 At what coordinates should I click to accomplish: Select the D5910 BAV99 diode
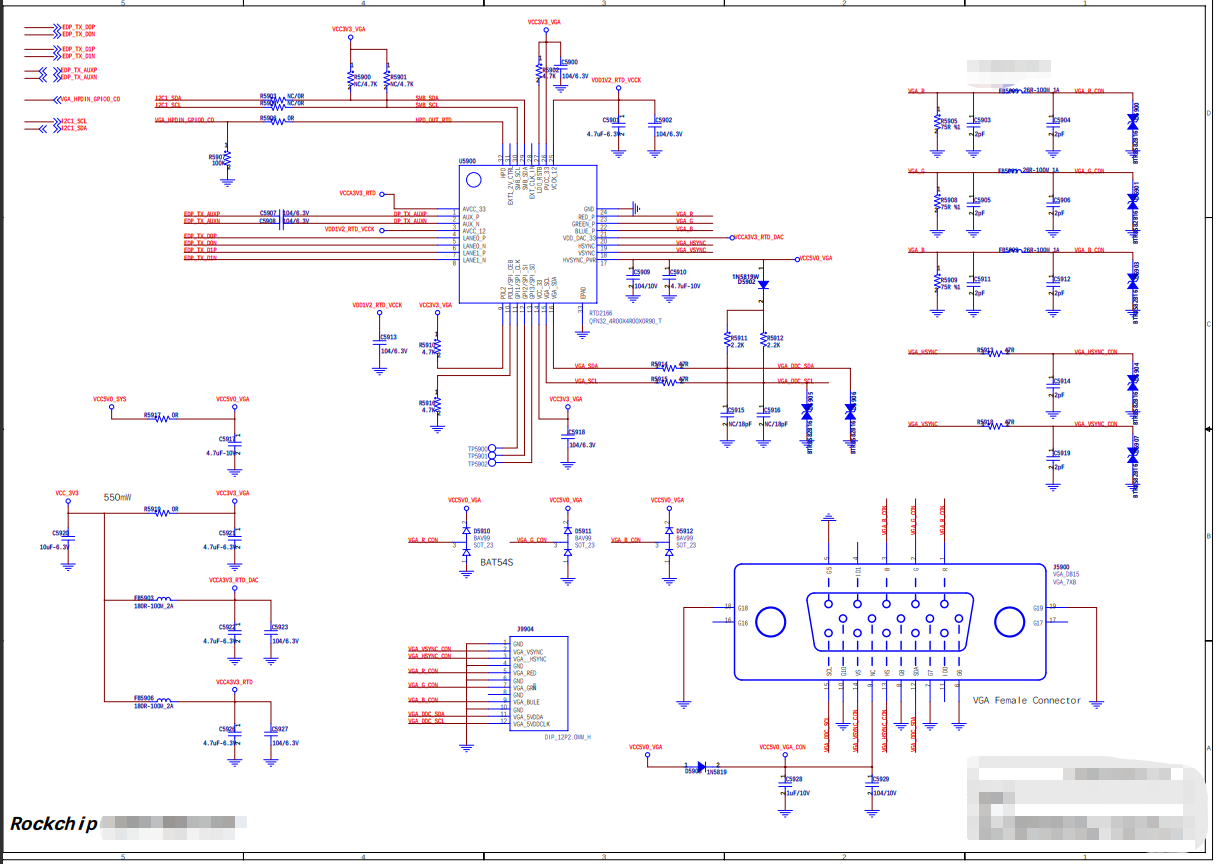[x=466, y=541]
